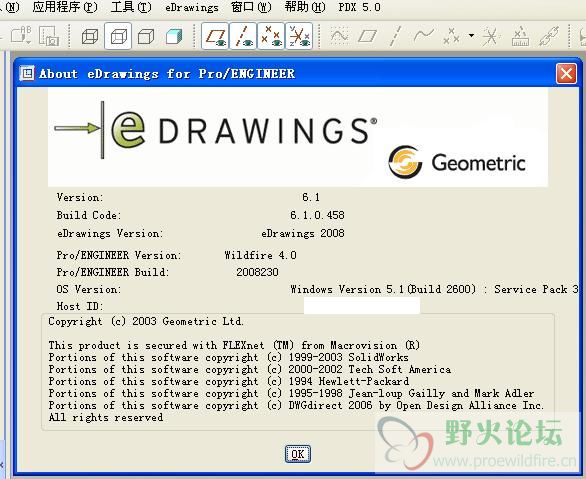Click the SolidWorks copyright line
The height and width of the screenshot is (479, 586).
point(228,357)
